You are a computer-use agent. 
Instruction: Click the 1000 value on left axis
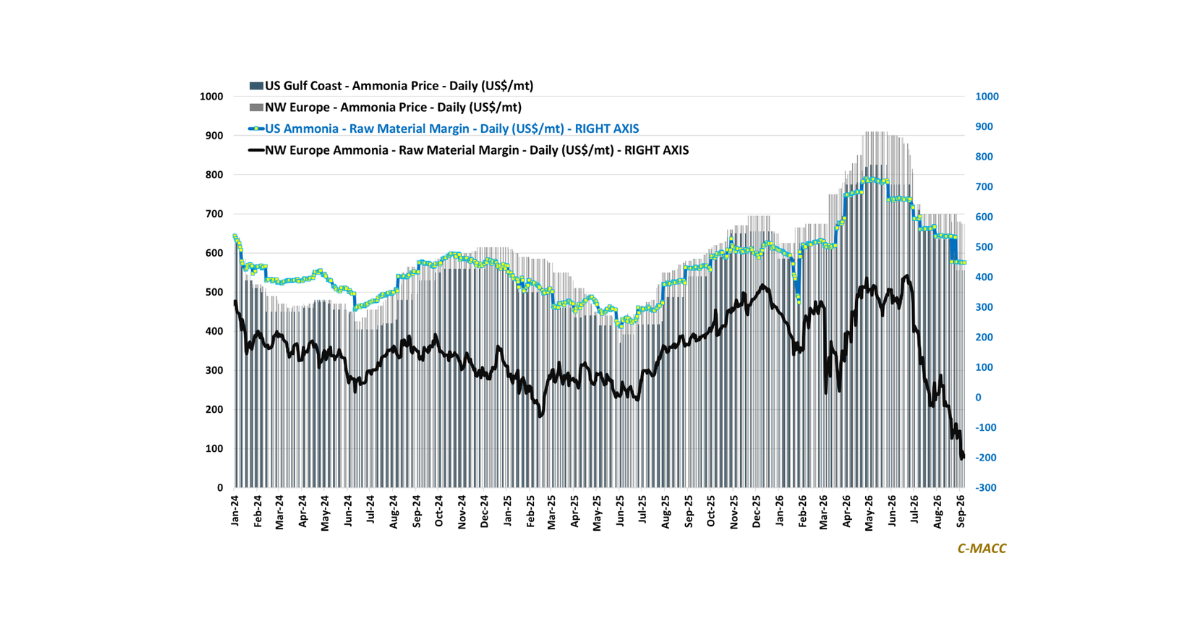coord(211,97)
